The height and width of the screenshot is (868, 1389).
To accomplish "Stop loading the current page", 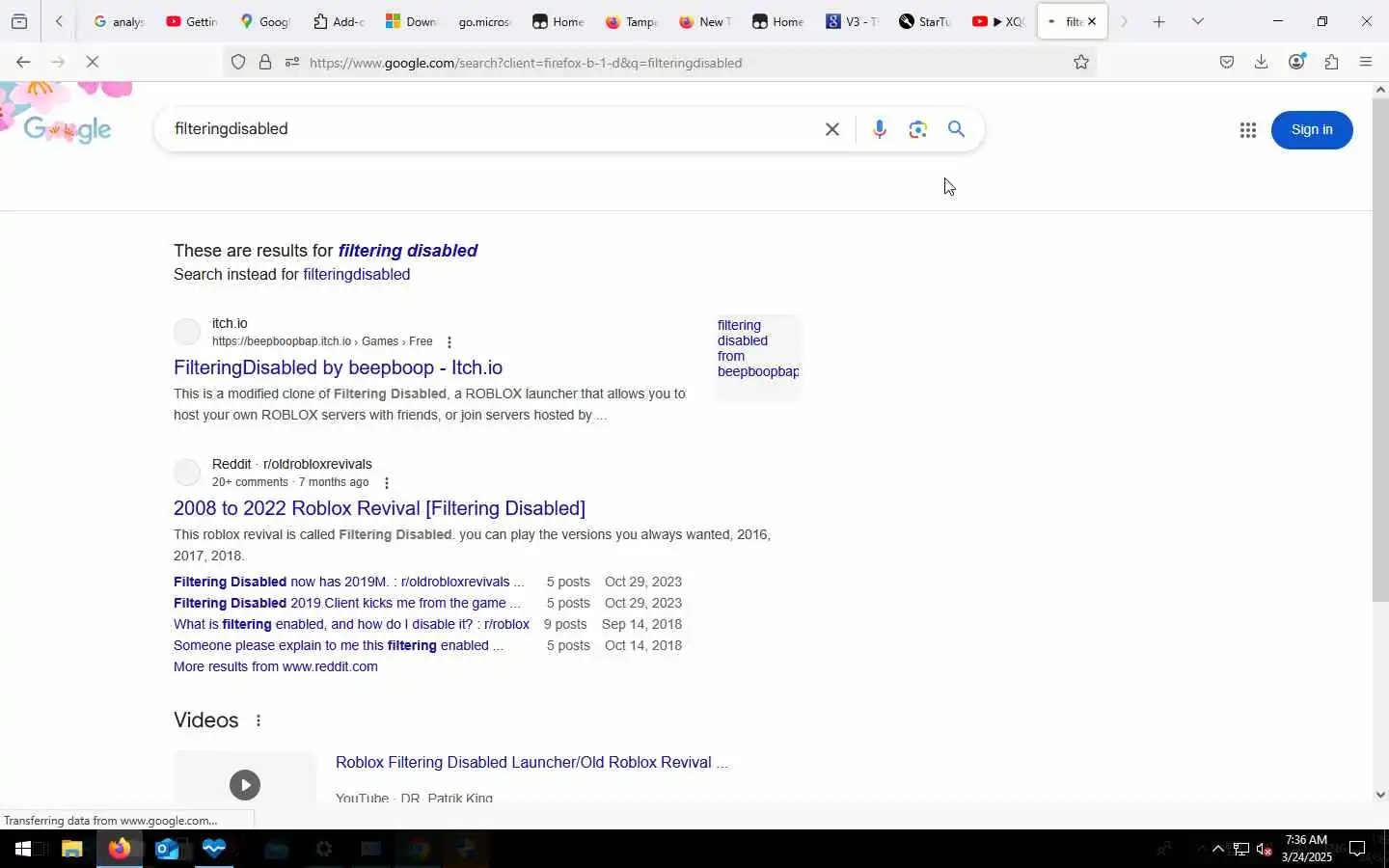I will (93, 62).
